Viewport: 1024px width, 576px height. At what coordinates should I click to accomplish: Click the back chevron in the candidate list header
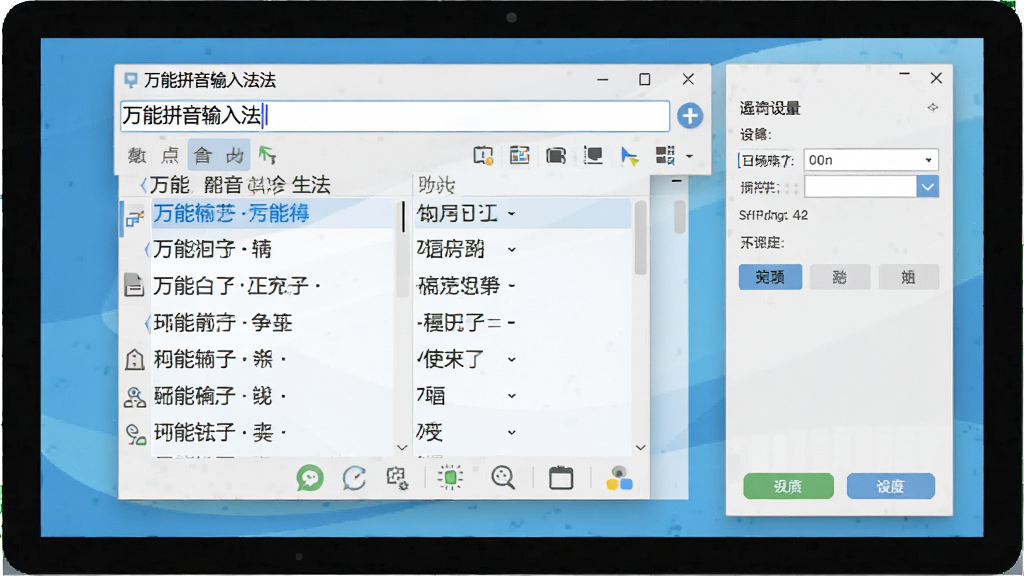144,185
